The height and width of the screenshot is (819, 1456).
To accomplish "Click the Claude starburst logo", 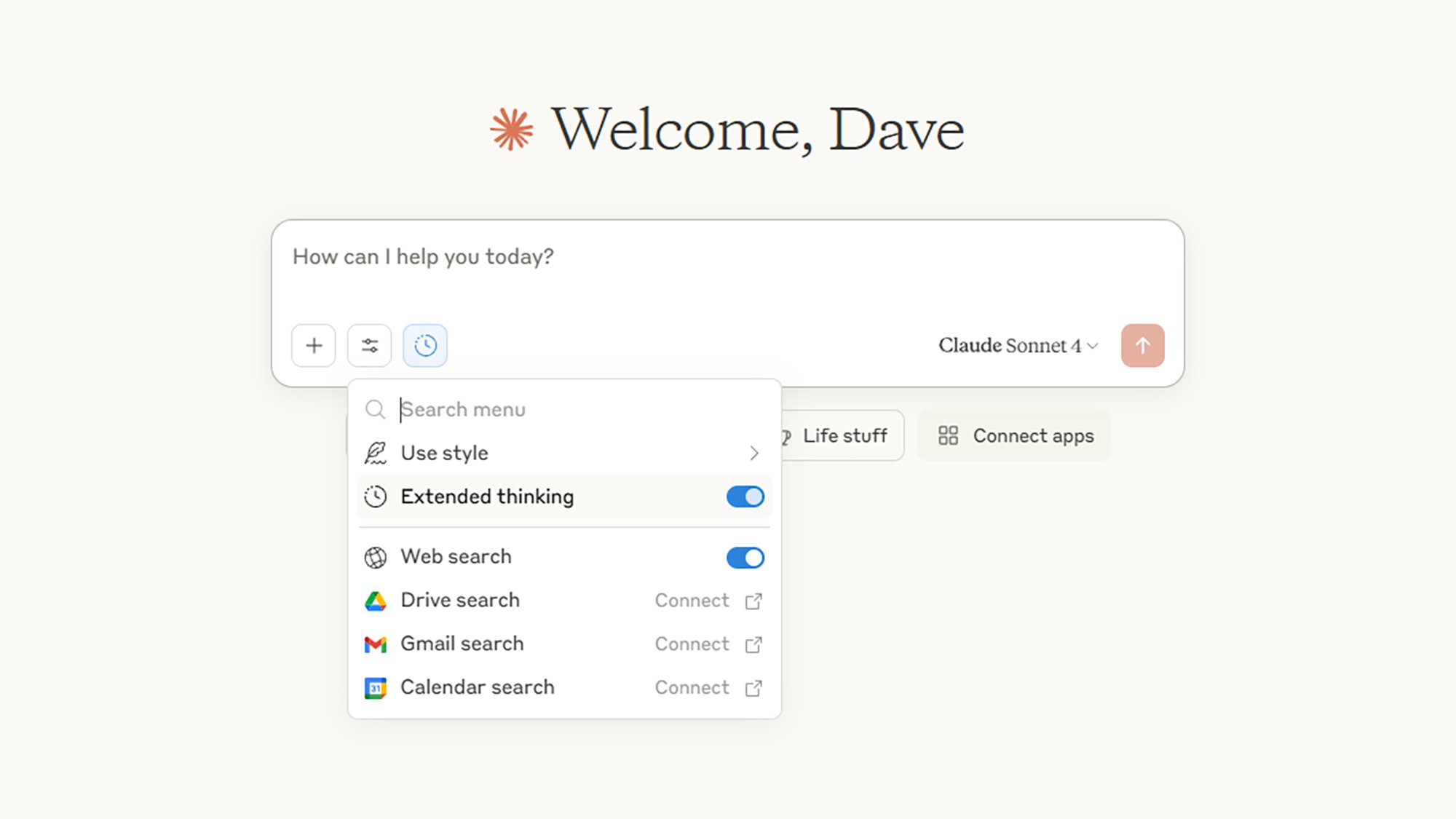I will [512, 130].
